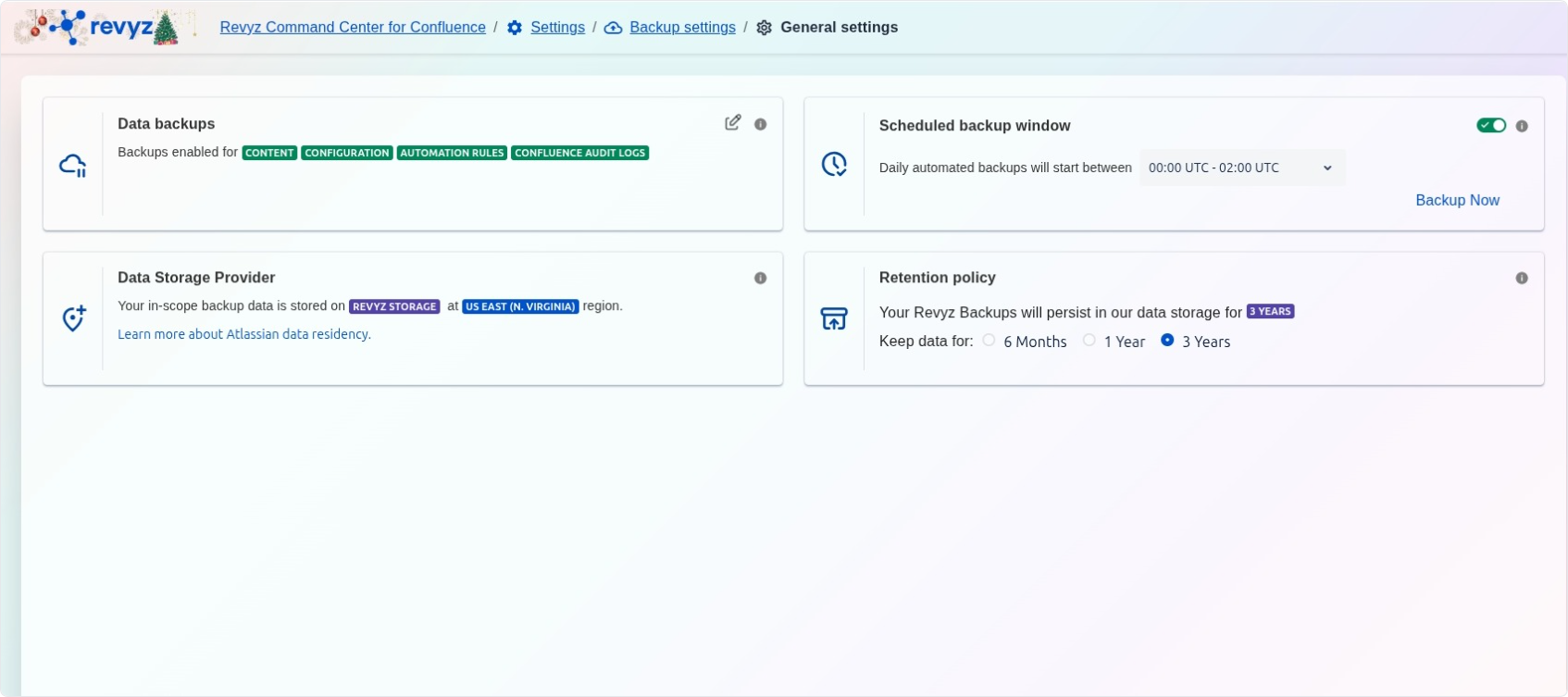Viewport: 1568px width, 697px height.
Task: Open Backup settings breadcrumb link
Action: click(x=682, y=28)
